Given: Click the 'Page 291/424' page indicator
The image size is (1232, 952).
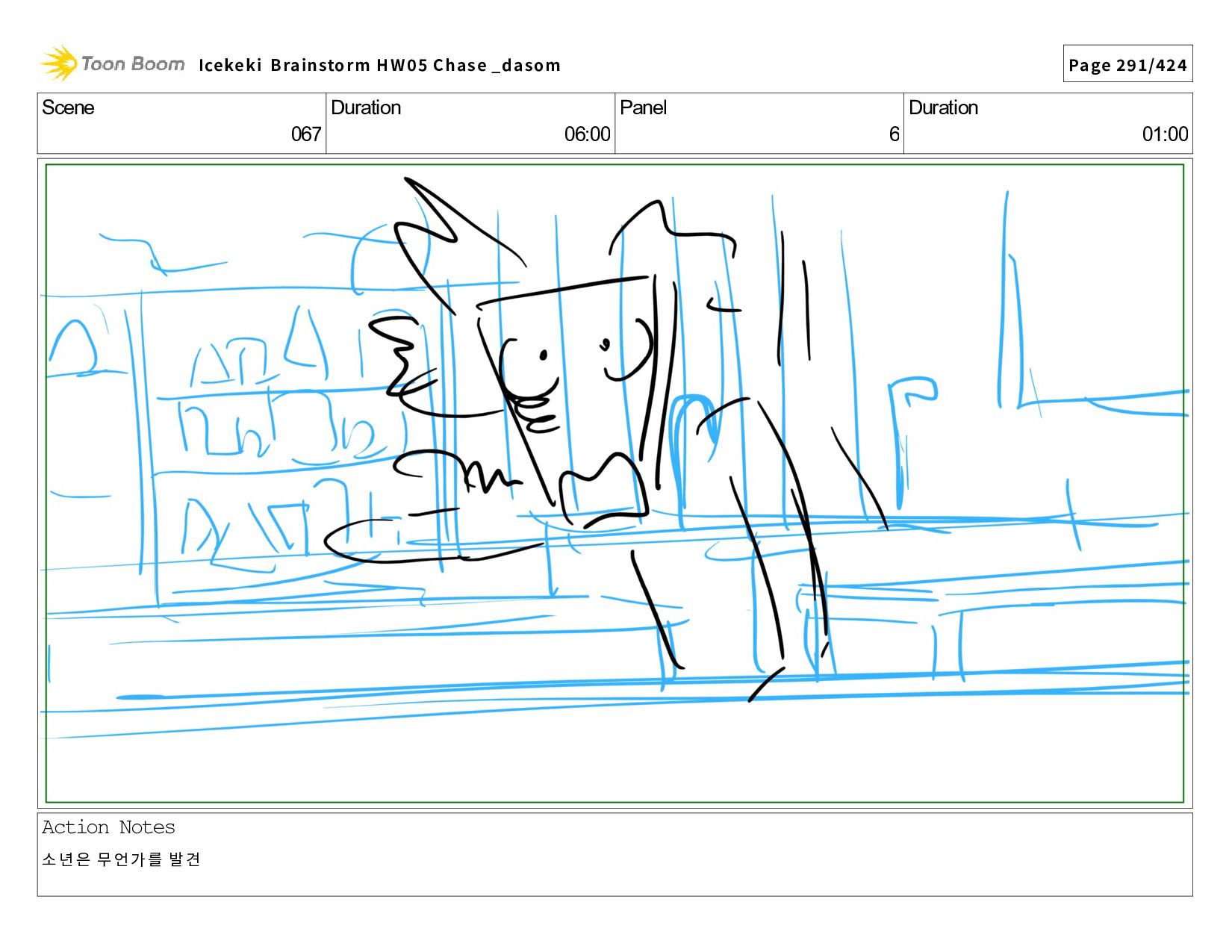Looking at the screenshot, I should pyautogui.click(x=1127, y=65).
